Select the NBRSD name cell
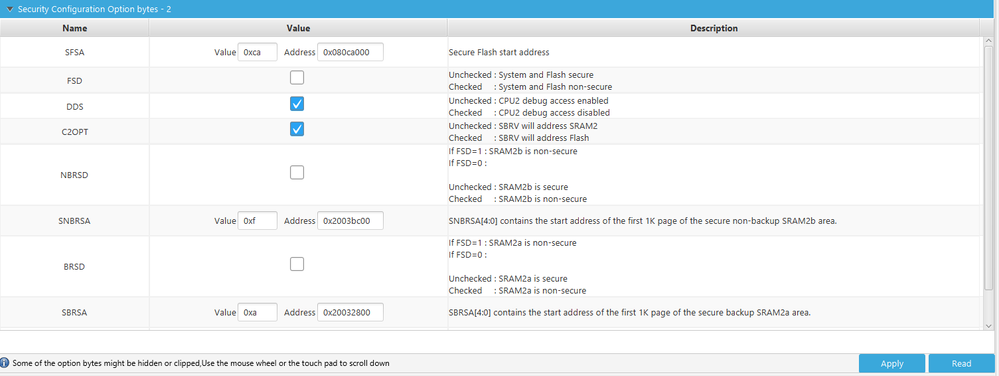Image resolution: width=999 pixels, height=376 pixels. tap(75, 175)
